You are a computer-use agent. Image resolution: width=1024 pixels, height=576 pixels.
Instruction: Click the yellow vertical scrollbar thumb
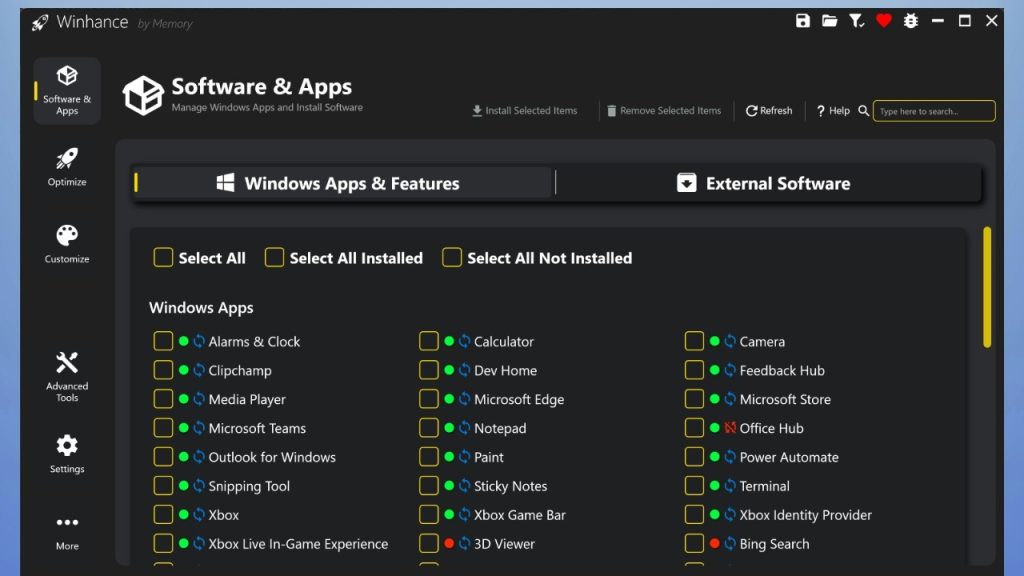(987, 287)
